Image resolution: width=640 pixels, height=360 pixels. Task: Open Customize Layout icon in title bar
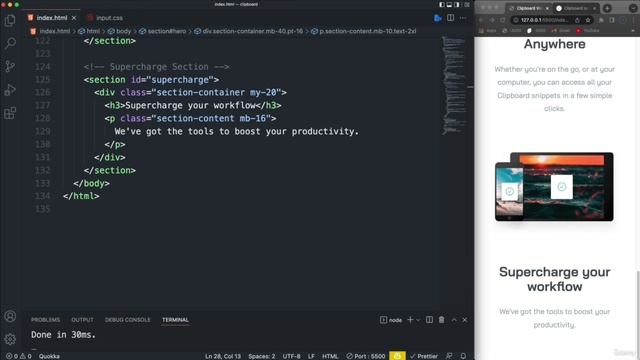[467, 4]
